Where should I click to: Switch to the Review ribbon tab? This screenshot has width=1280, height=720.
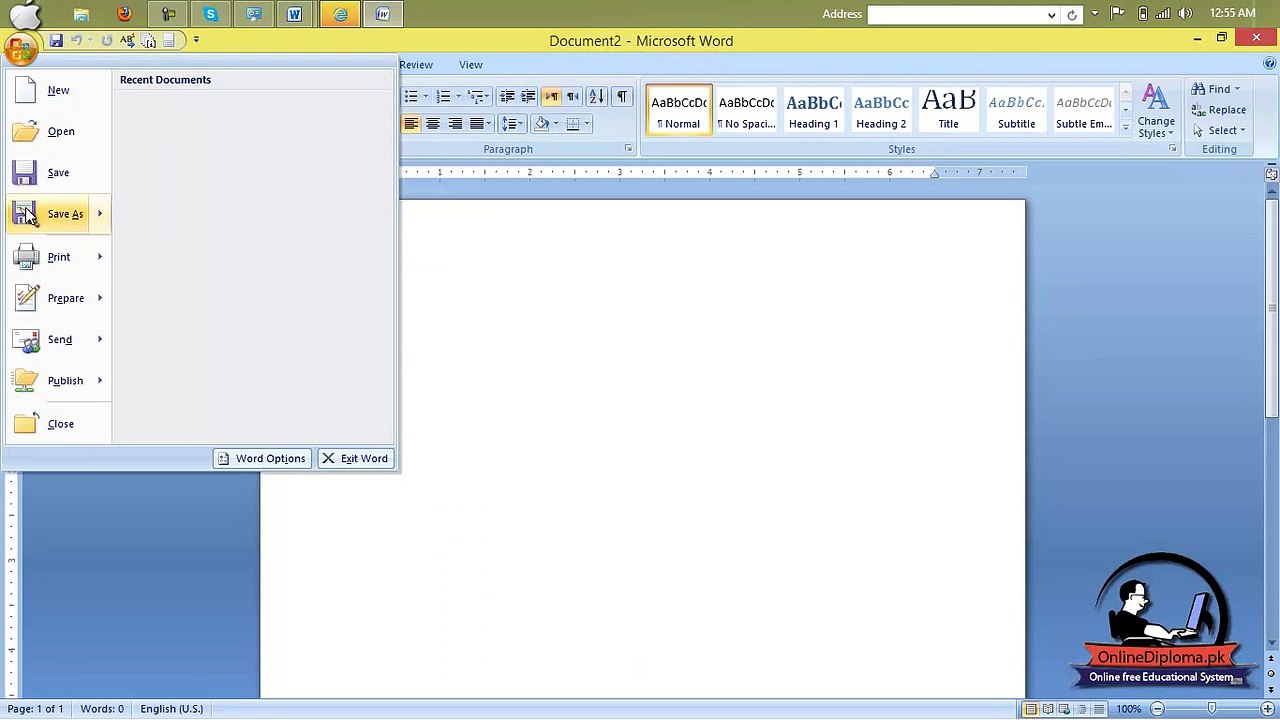coord(416,65)
